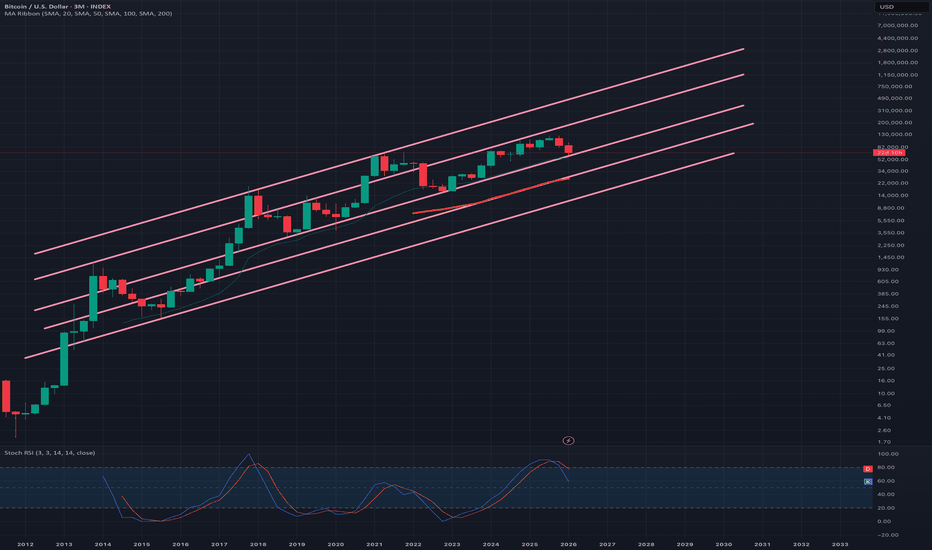Image resolution: width=932 pixels, height=550 pixels.
Task: Open the Bitcoin / U.S. Dollar symbol title
Action: pos(58,6)
